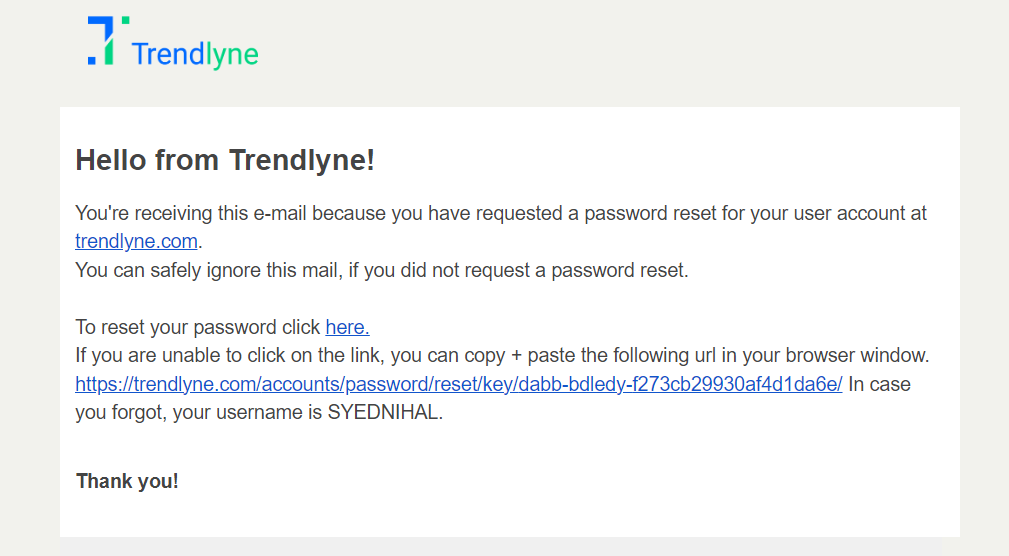
Task: Click the Trendlyne logo icon mark
Action: (108, 41)
